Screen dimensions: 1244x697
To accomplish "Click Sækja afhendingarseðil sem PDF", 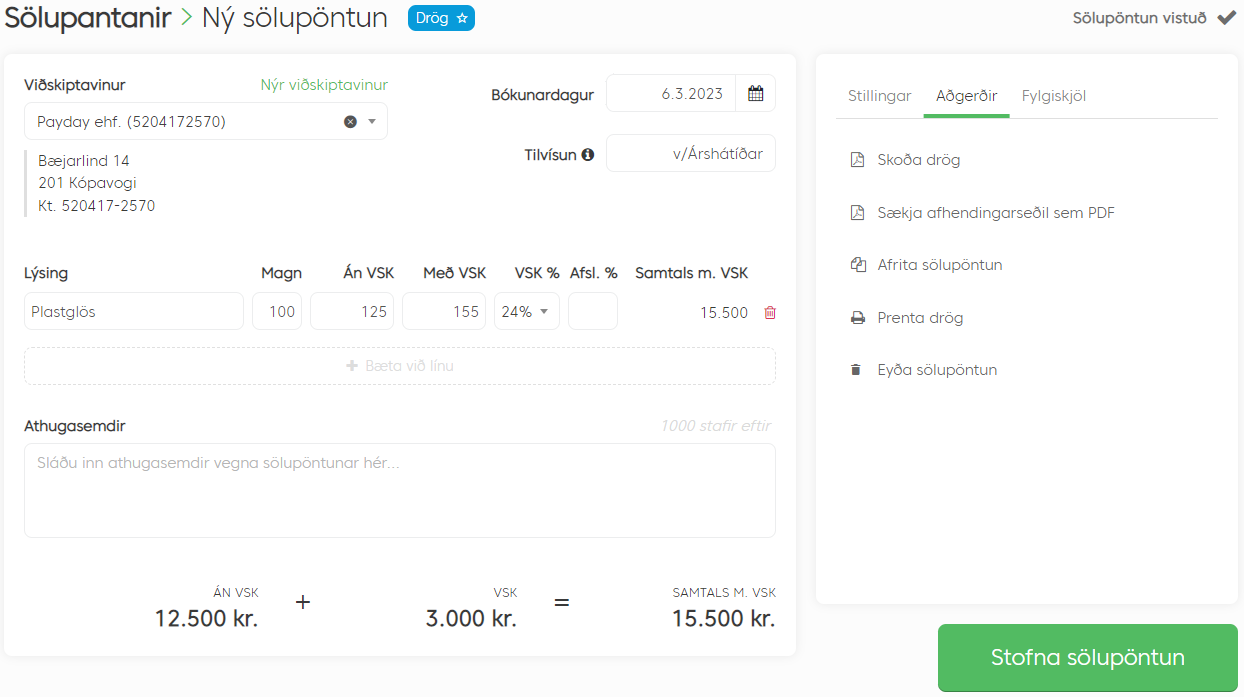I will click(996, 213).
